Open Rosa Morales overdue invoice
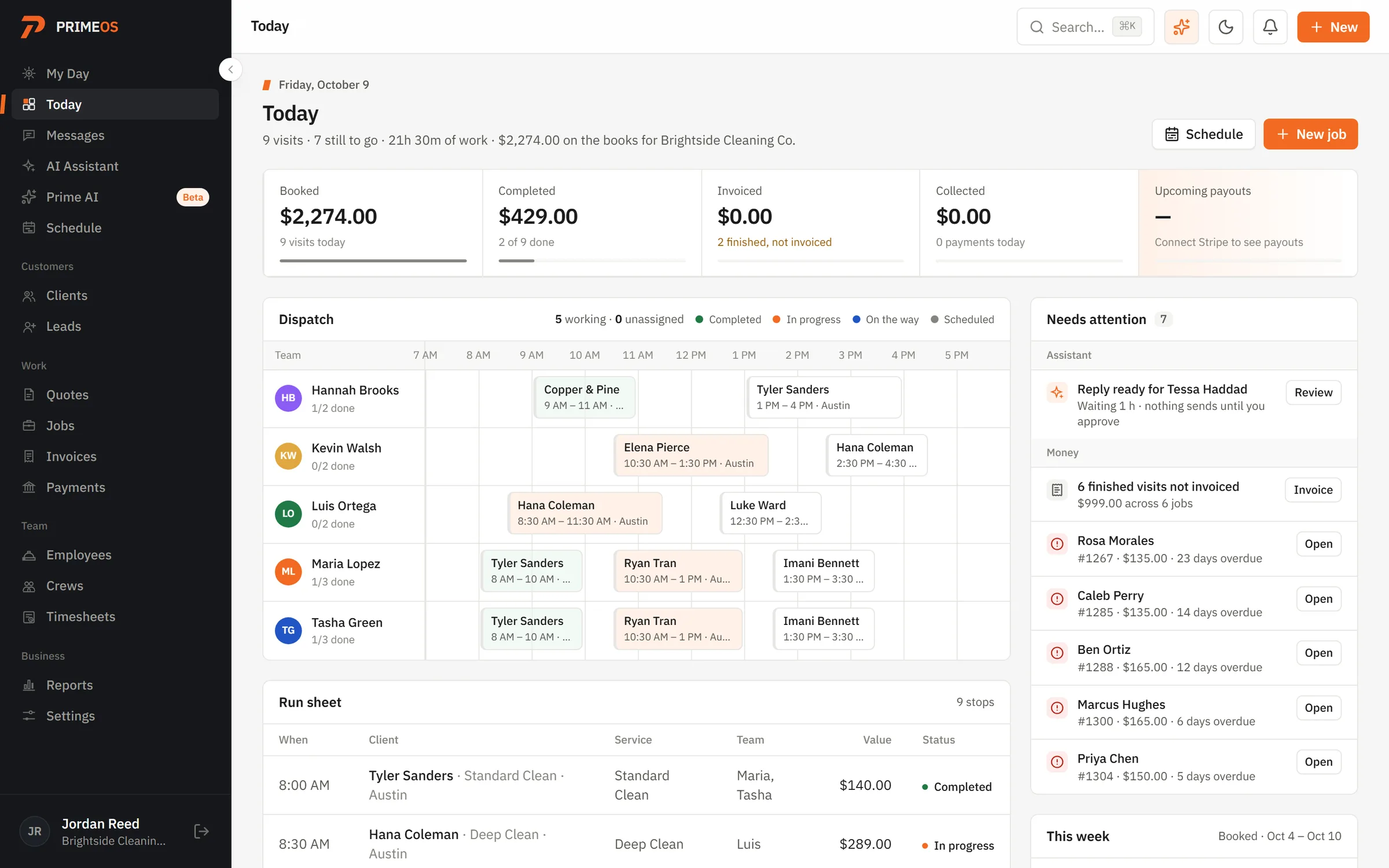This screenshot has height=868, width=1389. [x=1318, y=544]
